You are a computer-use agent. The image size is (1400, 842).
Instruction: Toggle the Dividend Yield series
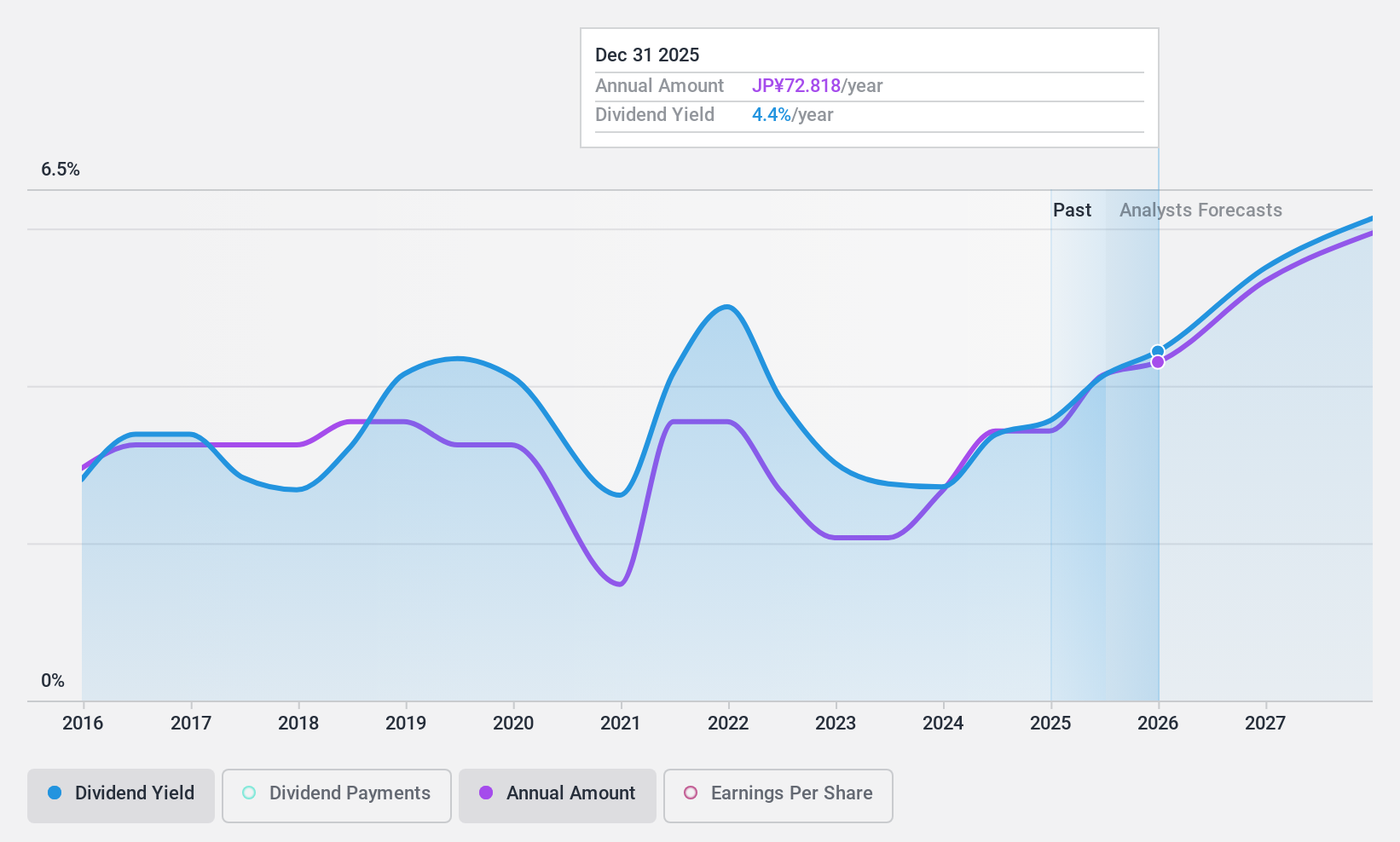click(x=121, y=796)
